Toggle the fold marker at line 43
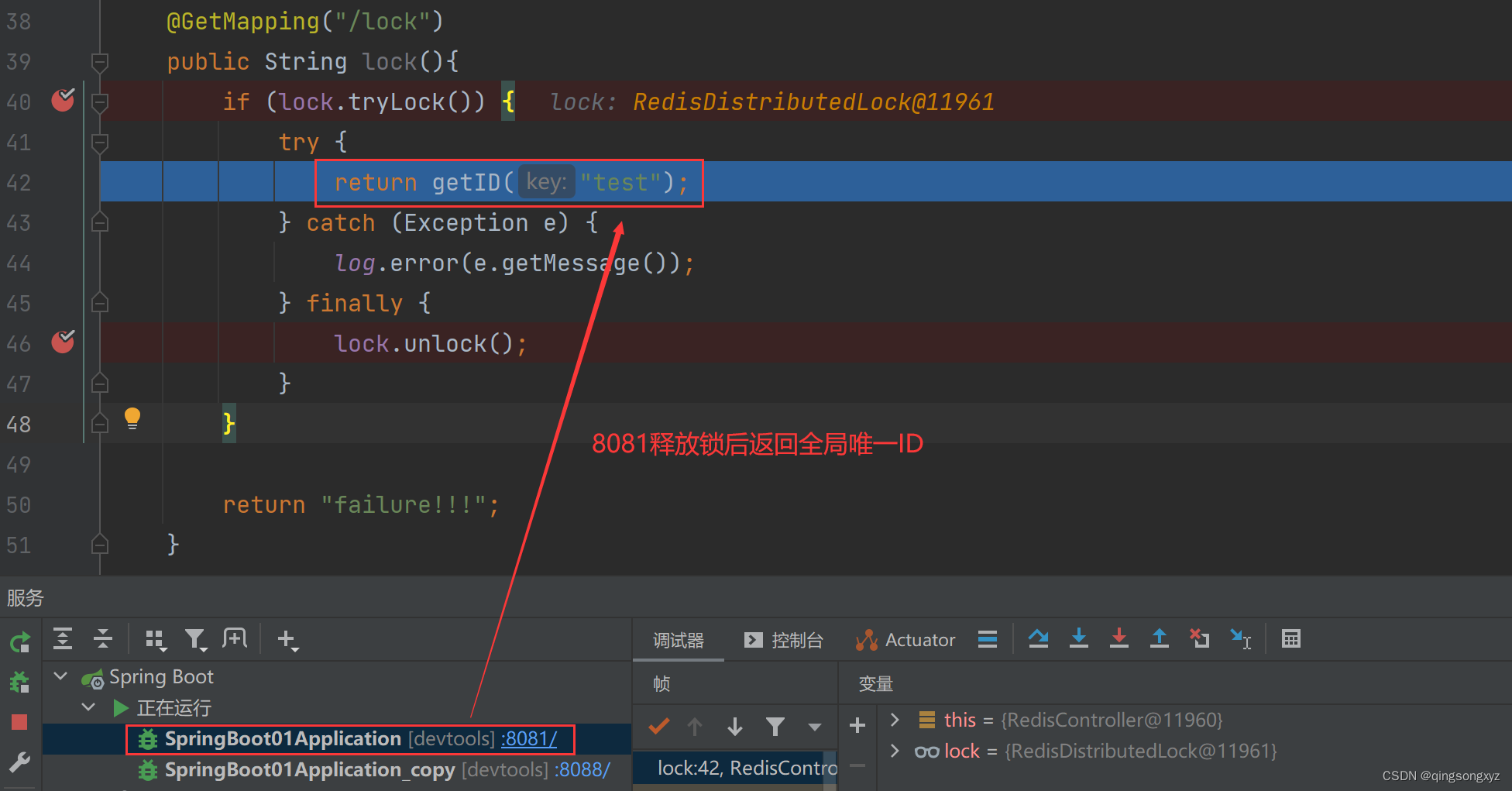1512x791 pixels. point(100,222)
